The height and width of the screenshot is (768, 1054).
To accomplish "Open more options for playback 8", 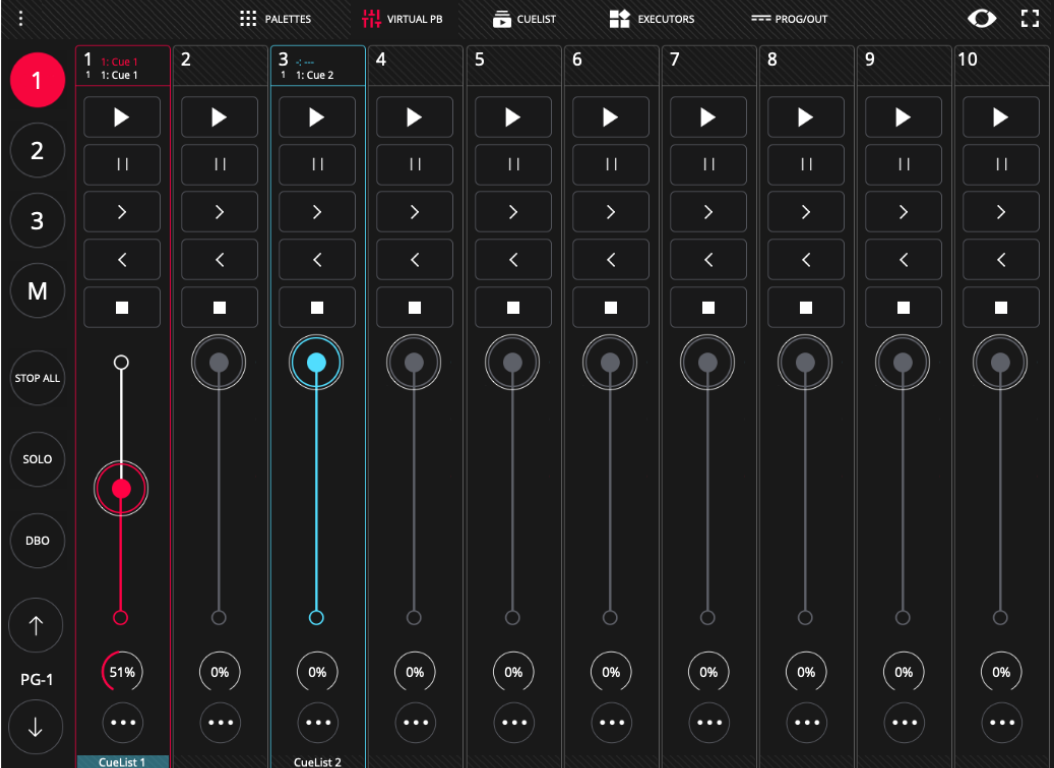I will tap(806, 722).
